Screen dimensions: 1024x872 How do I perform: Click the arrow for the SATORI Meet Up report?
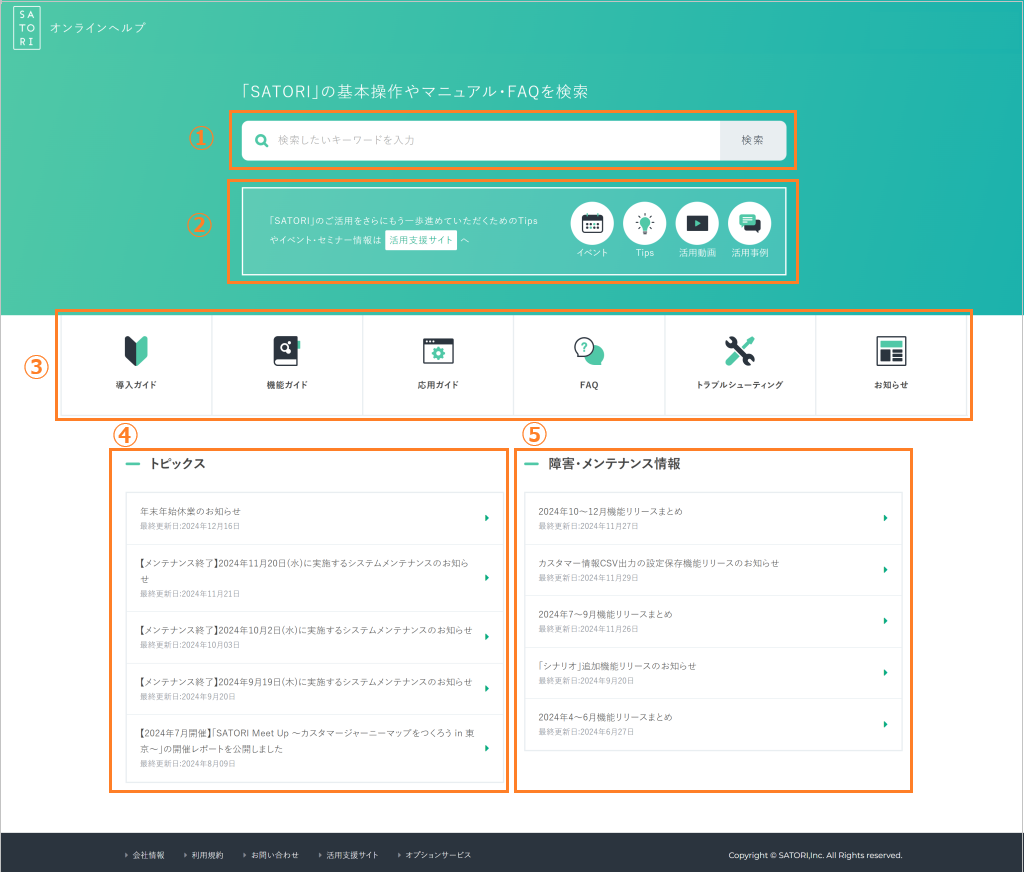487,748
